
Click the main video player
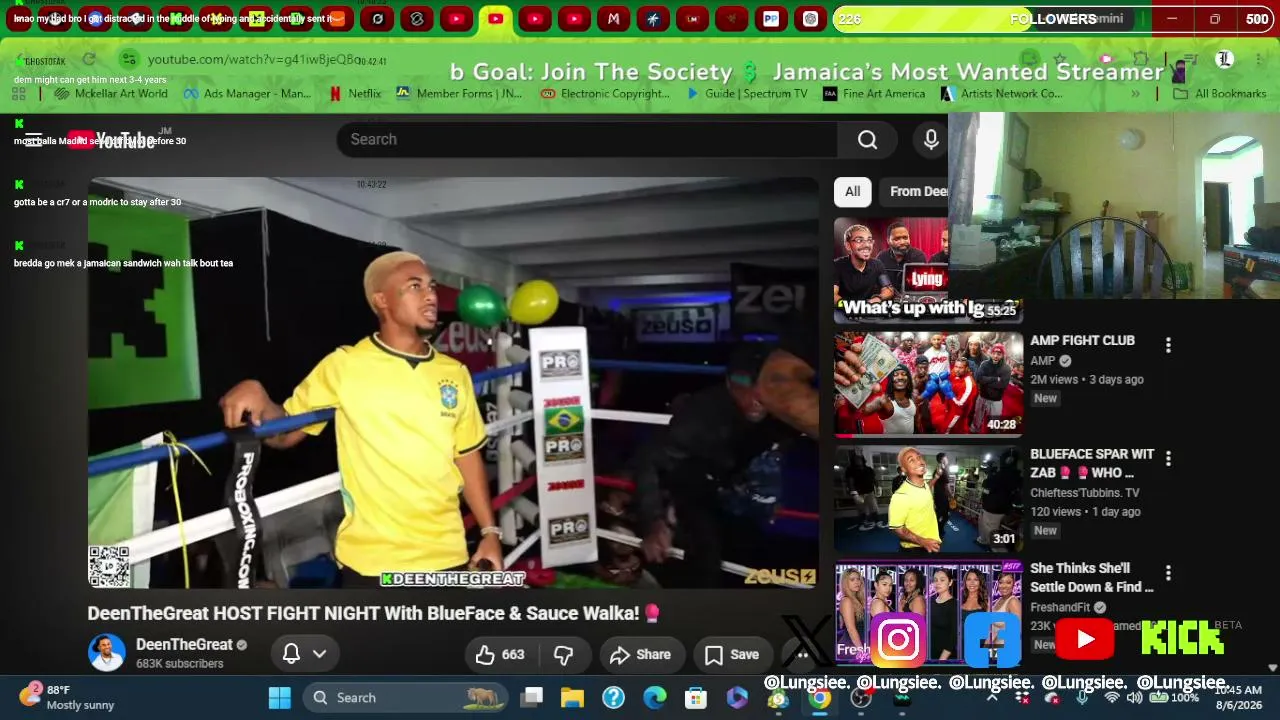pos(453,383)
